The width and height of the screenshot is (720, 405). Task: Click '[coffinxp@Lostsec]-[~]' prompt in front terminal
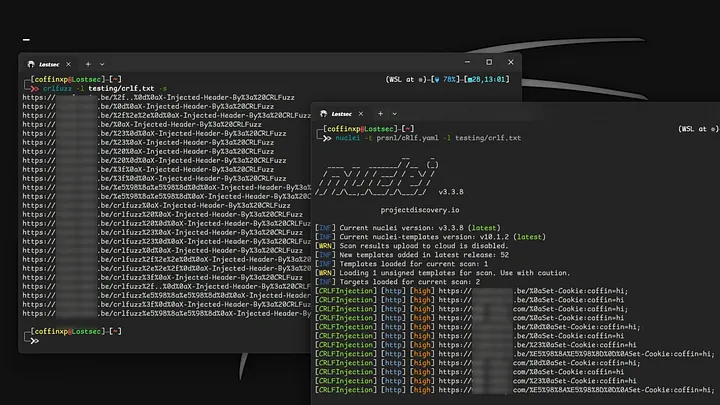click(369, 129)
